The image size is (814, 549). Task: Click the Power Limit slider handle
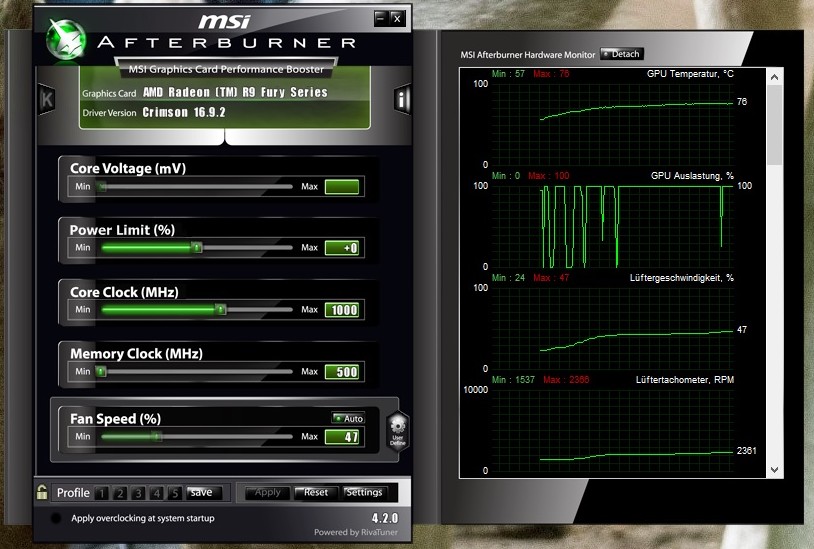point(196,248)
